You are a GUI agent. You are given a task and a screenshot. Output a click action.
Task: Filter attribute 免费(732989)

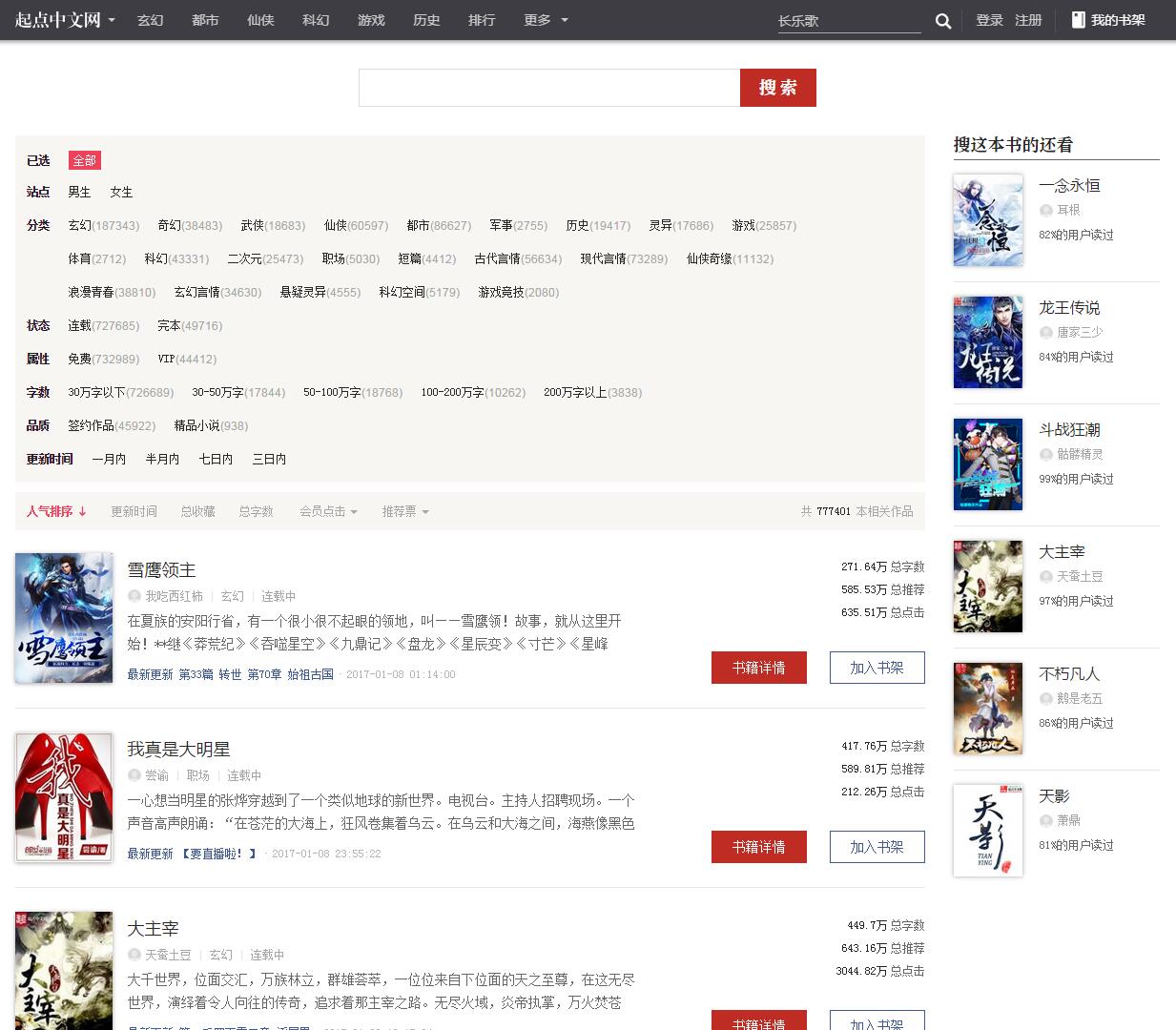click(x=104, y=359)
